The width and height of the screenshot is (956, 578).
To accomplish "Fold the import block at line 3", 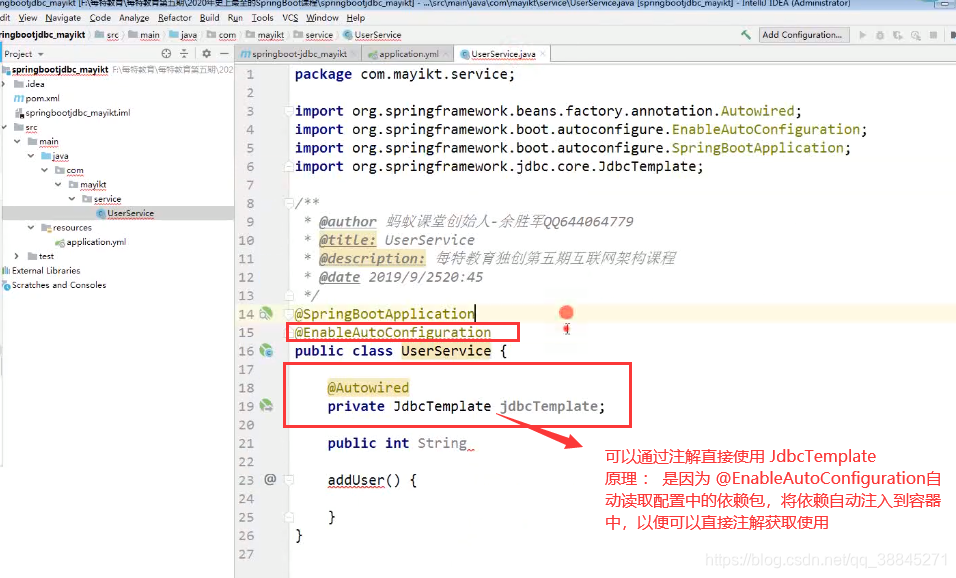I will 288,111.
